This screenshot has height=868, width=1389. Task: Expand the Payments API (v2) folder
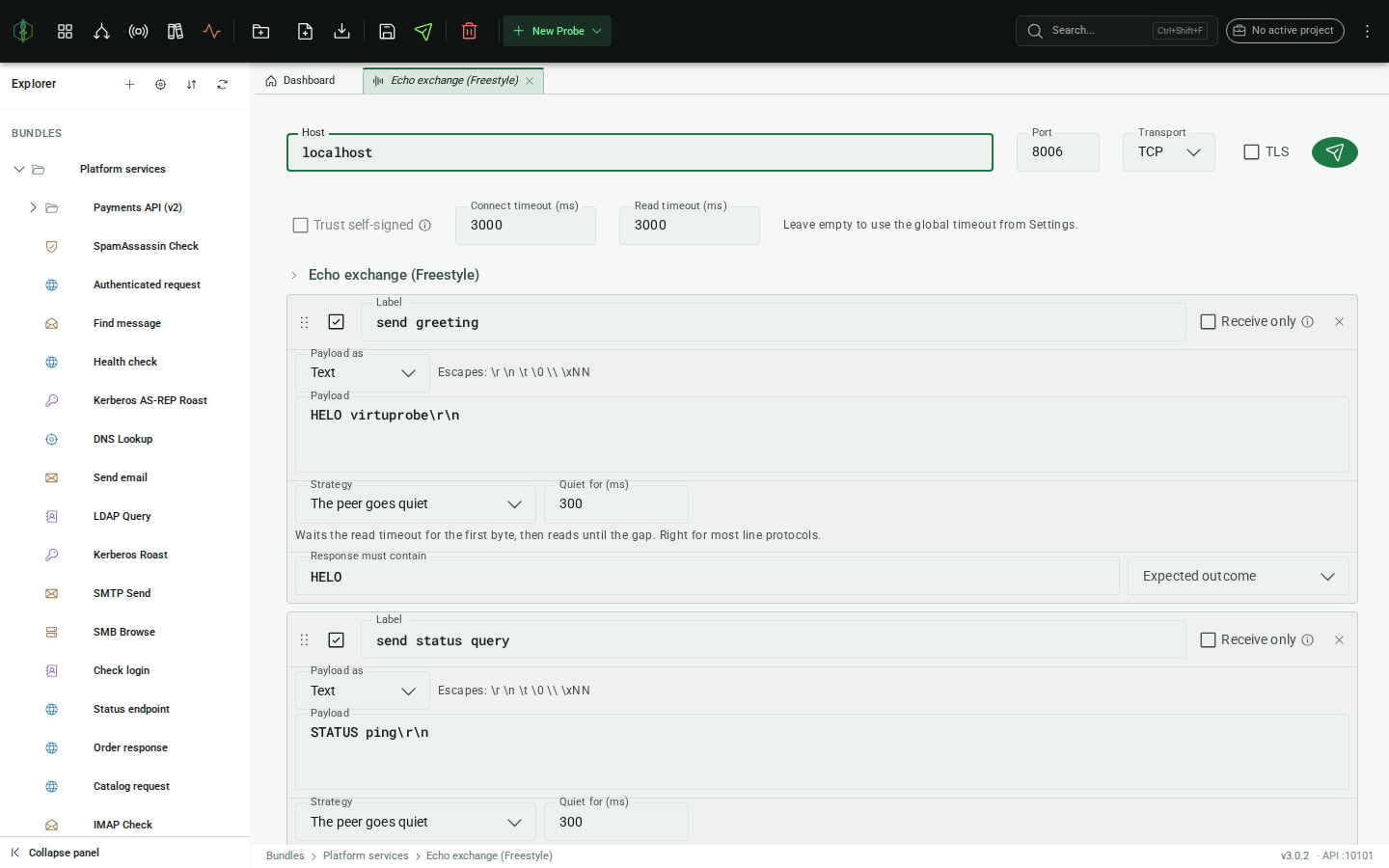pyautogui.click(x=33, y=207)
